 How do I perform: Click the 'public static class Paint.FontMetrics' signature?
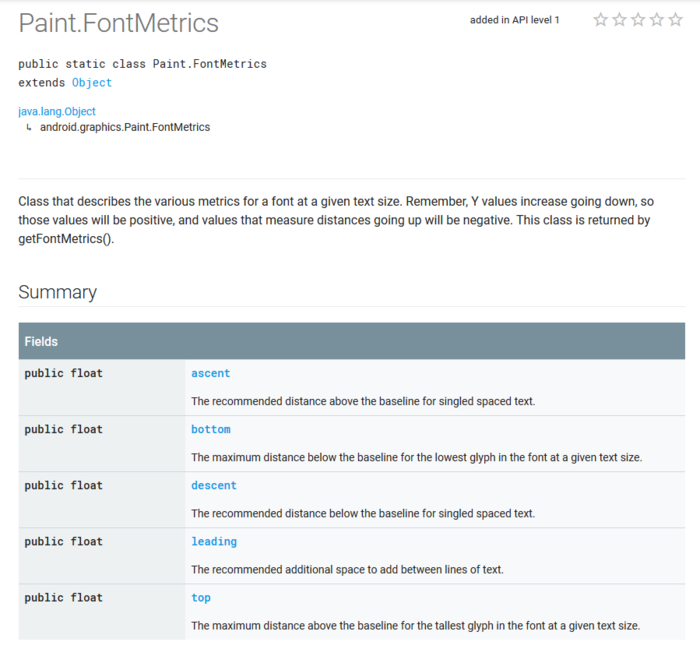tap(142, 64)
